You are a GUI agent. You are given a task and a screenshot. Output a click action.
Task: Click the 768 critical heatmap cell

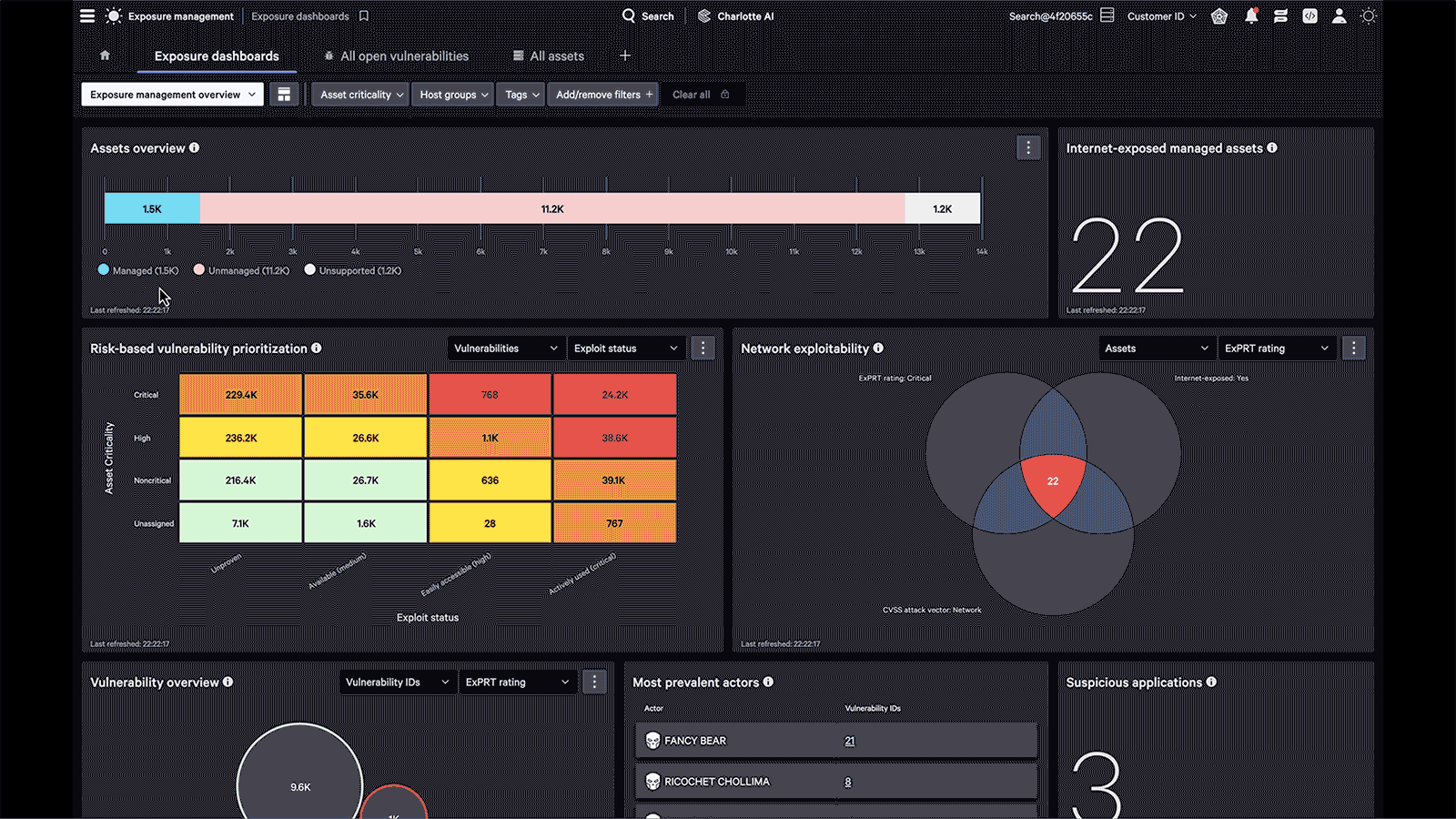[490, 395]
